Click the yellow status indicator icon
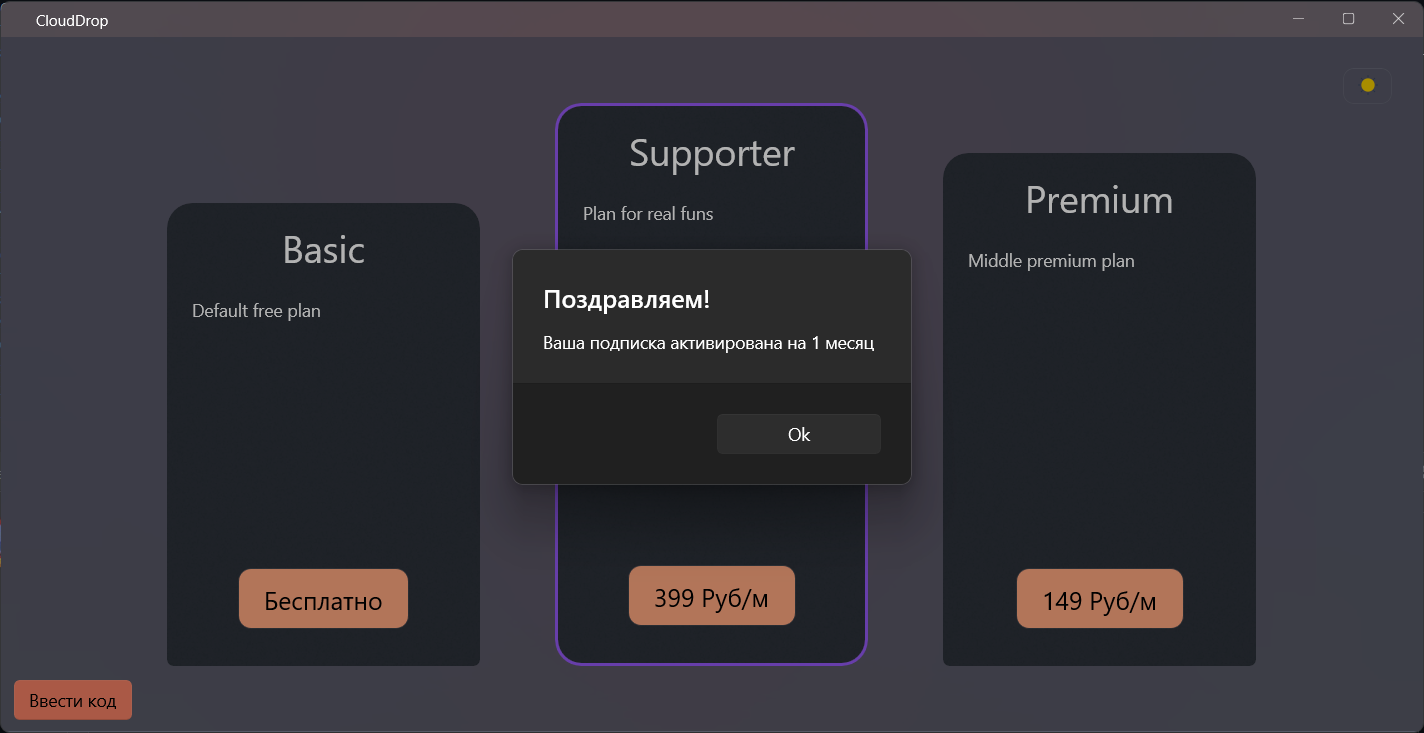 tap(1366, 85)
